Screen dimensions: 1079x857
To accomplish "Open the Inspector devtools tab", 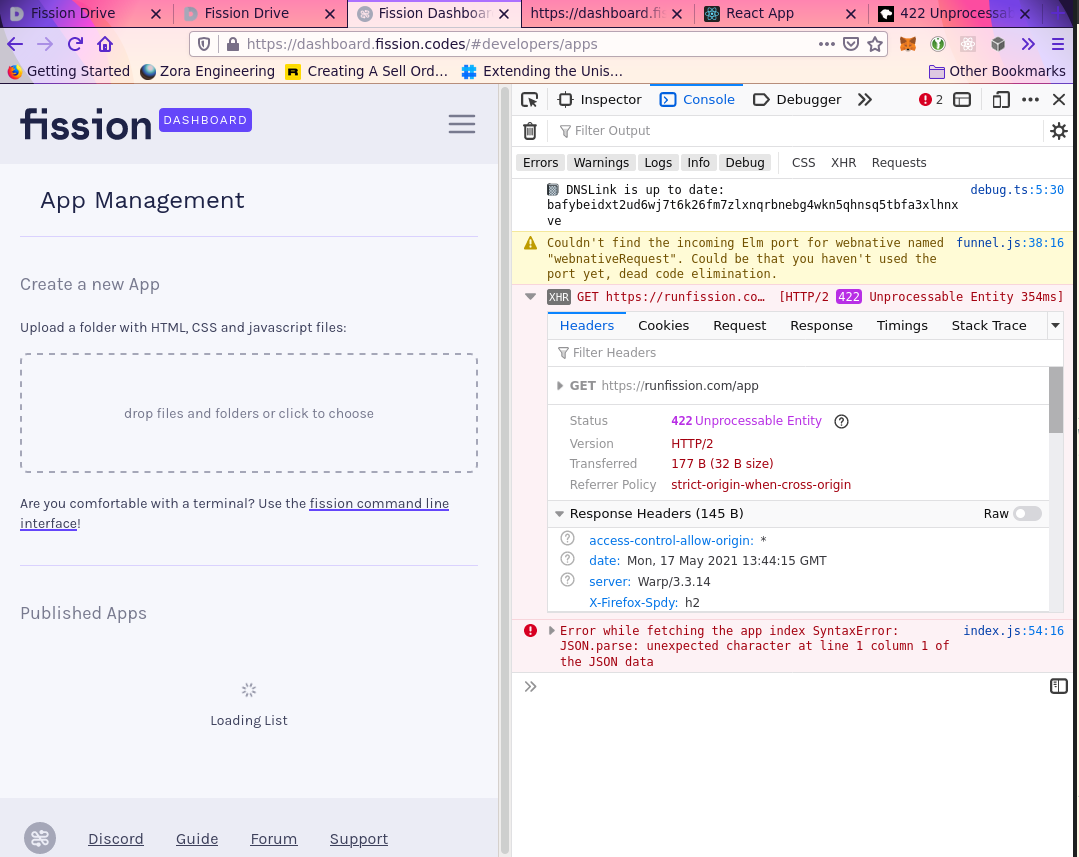I will coord(599,100).
